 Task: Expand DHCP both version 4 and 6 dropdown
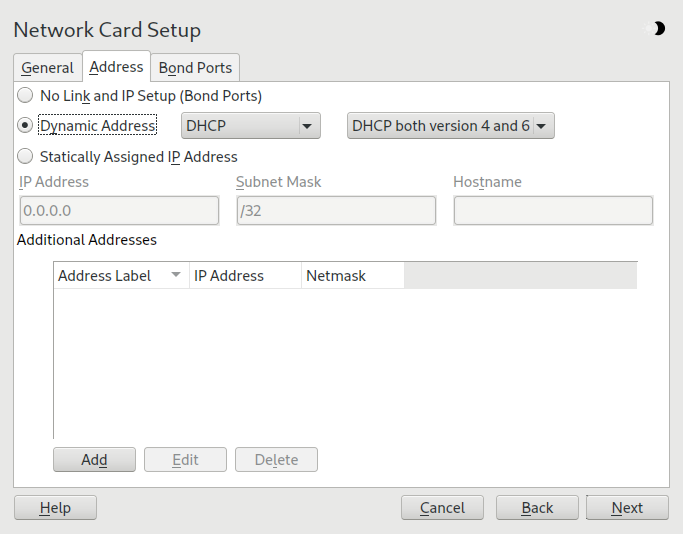point(450,126)
